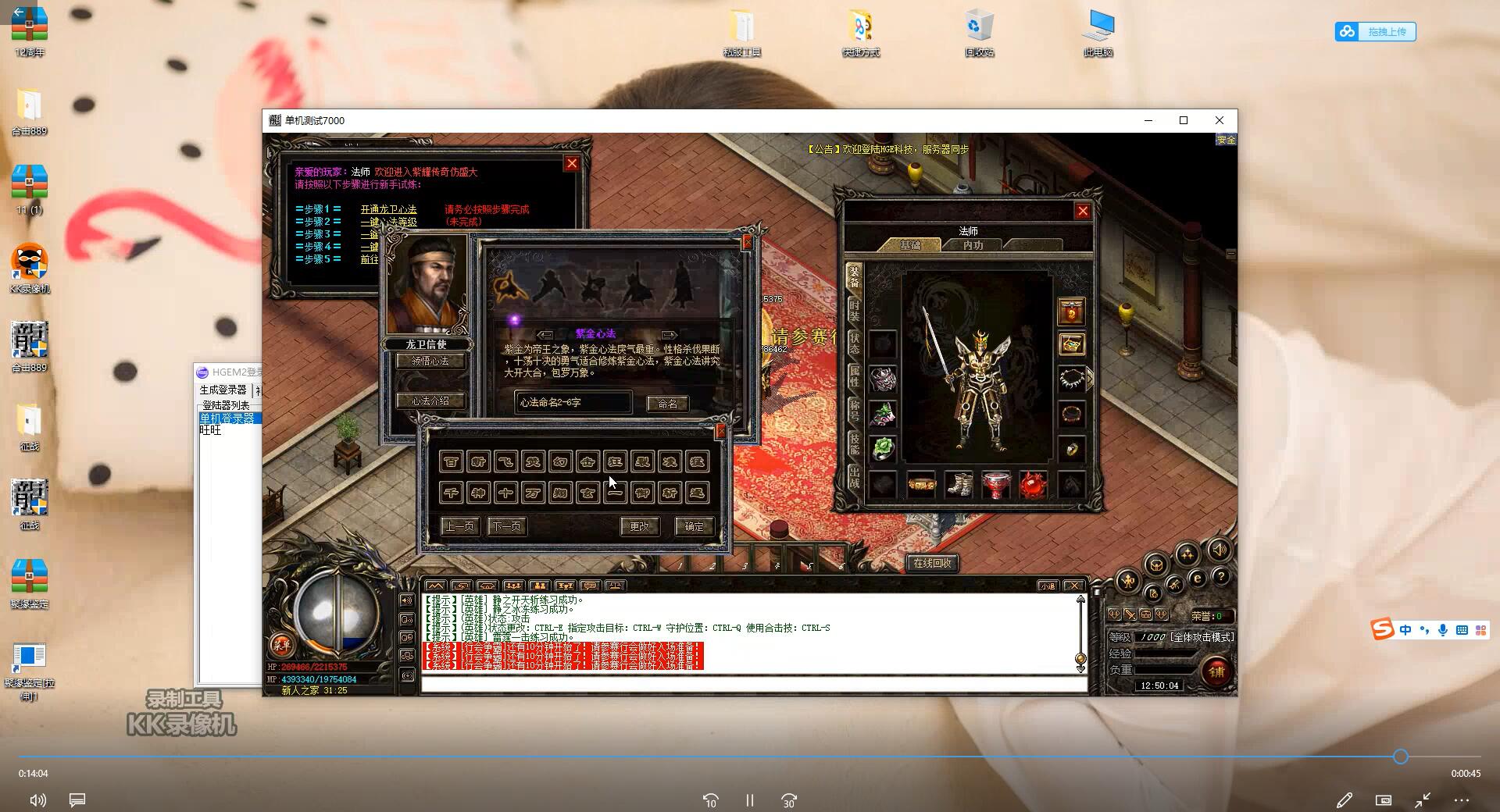Select the character tile 万

tap(533, 493)
